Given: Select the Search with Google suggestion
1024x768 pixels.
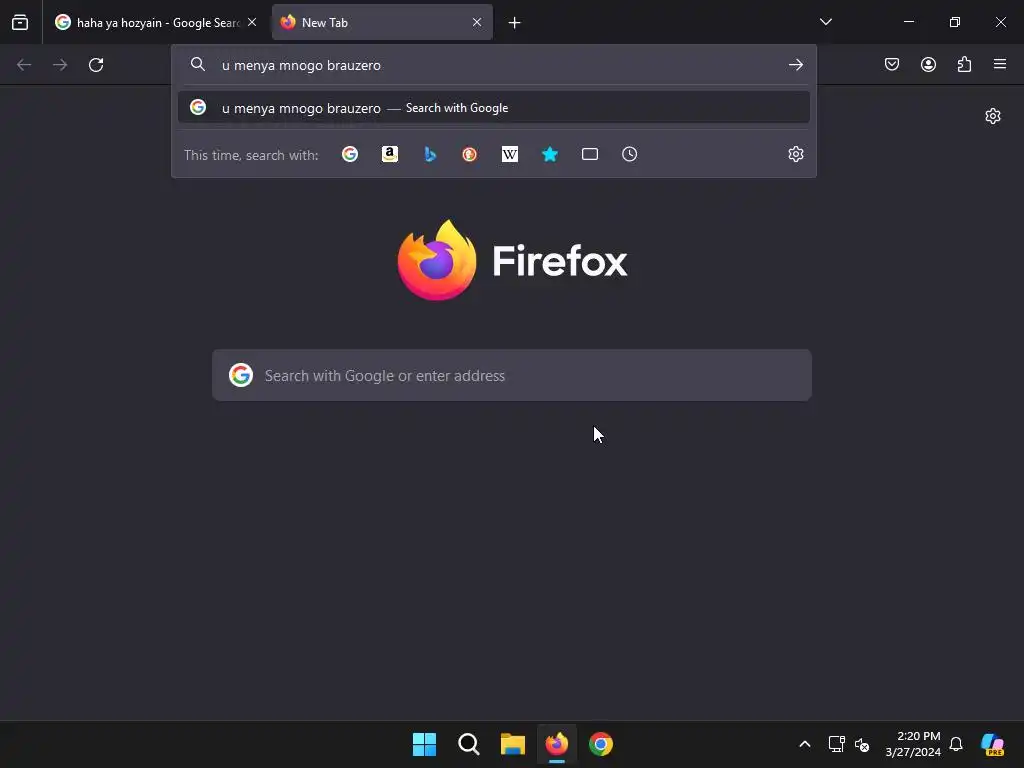Looking at the screenshot, I should (x=494, y=108).
